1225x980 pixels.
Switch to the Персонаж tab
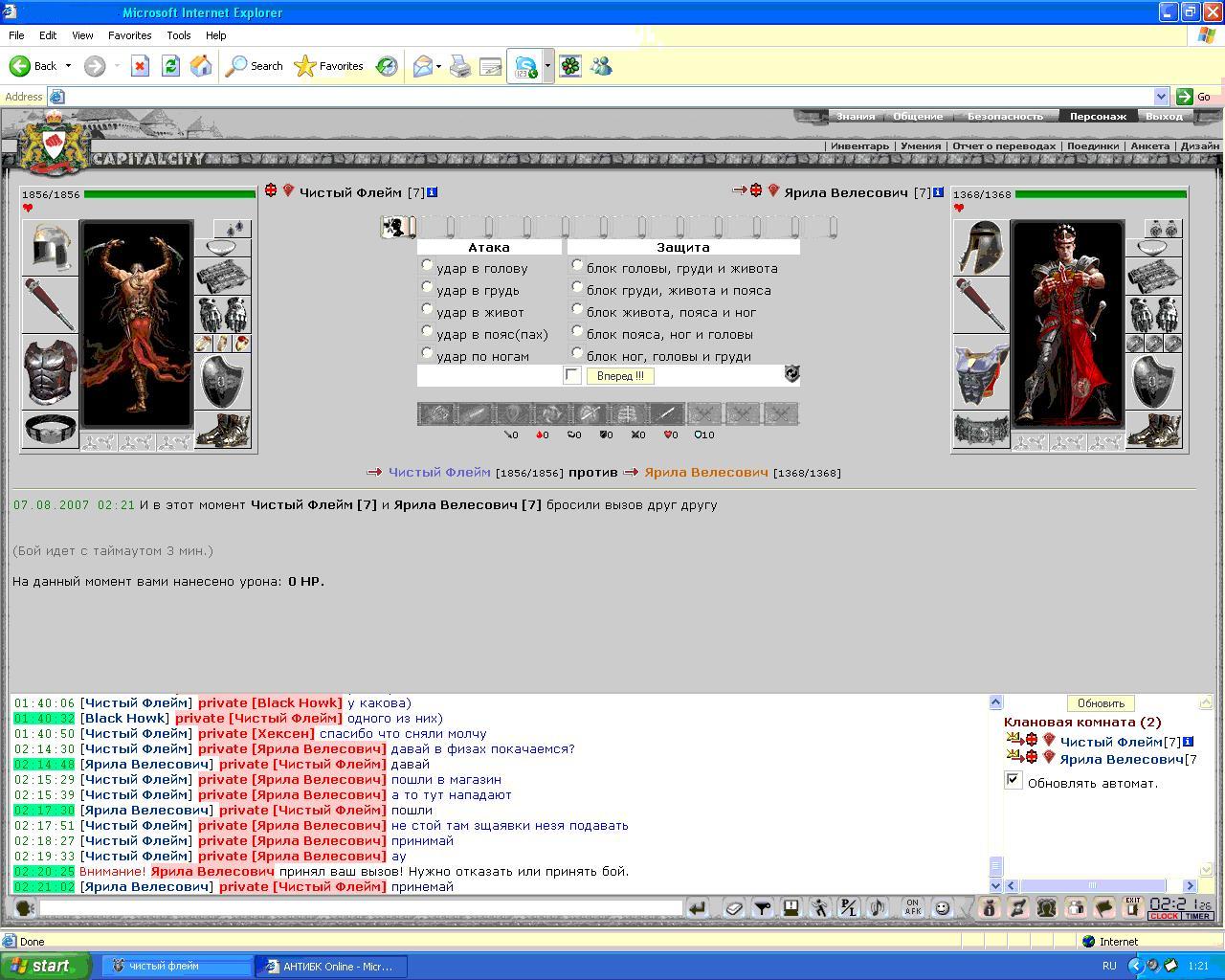[1097, 116]
